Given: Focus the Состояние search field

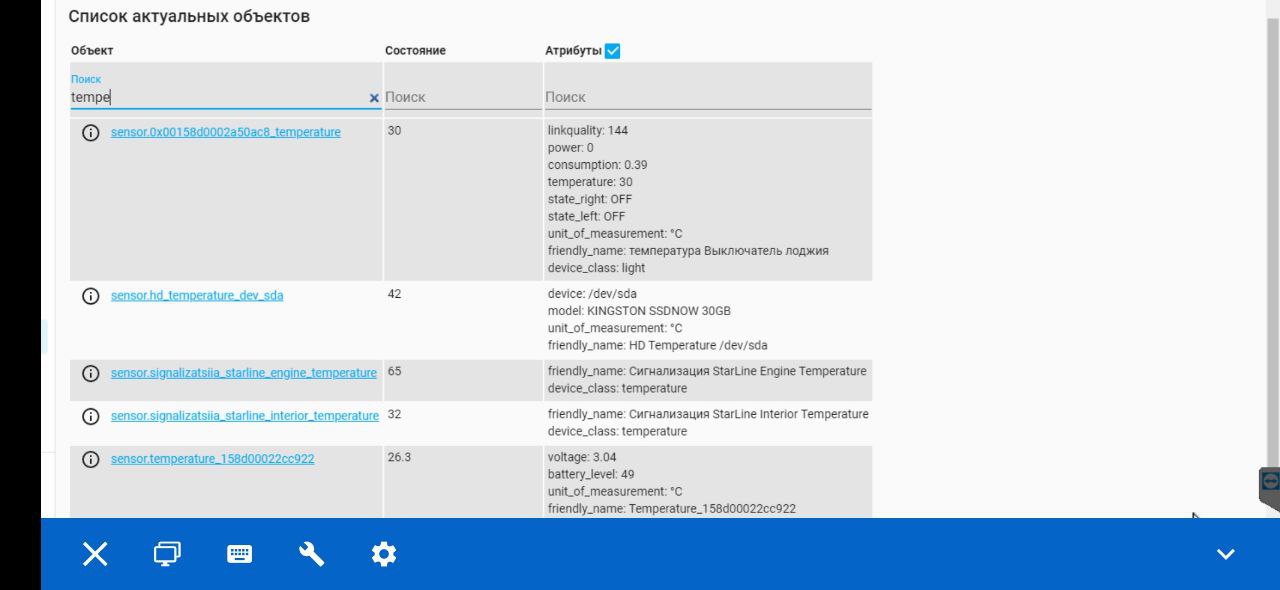Looking at the screenshot, I should point(462,97).
